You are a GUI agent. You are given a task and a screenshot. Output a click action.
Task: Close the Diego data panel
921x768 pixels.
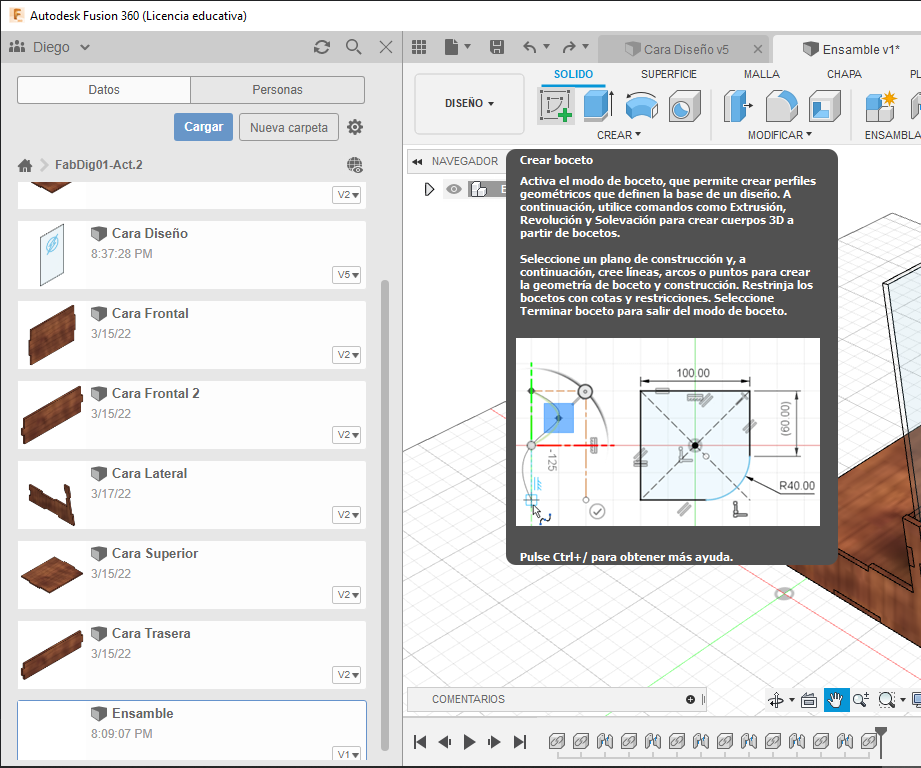point(386,47)
